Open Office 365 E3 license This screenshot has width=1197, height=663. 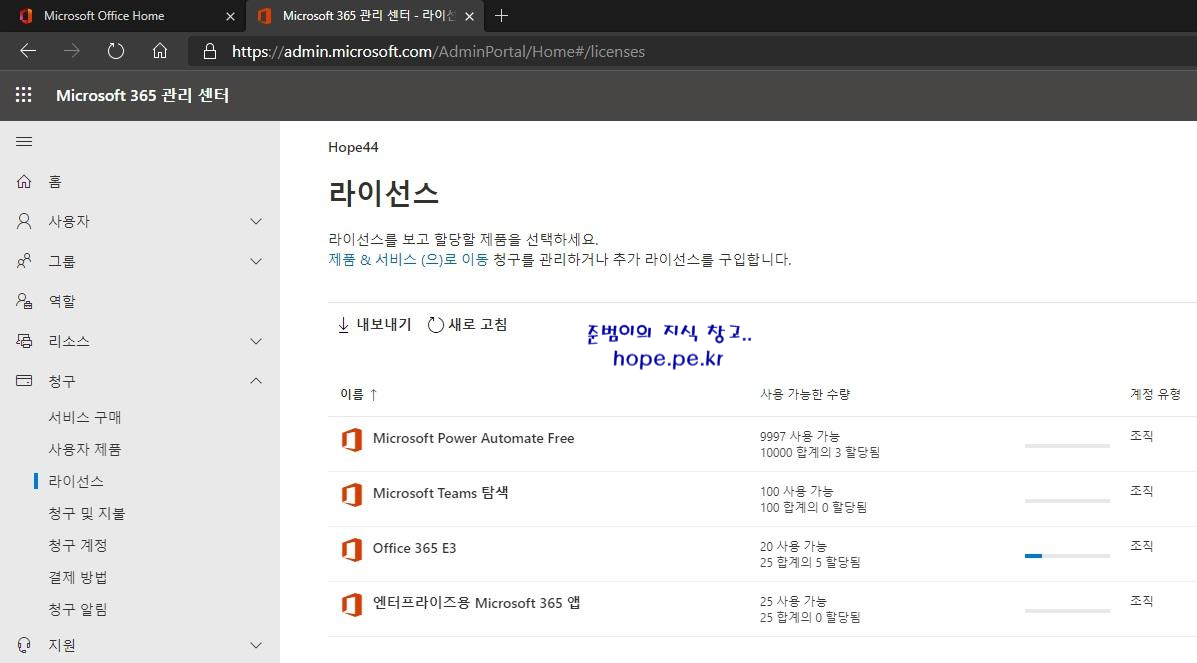pyautogui.click(x=415, y=548)
